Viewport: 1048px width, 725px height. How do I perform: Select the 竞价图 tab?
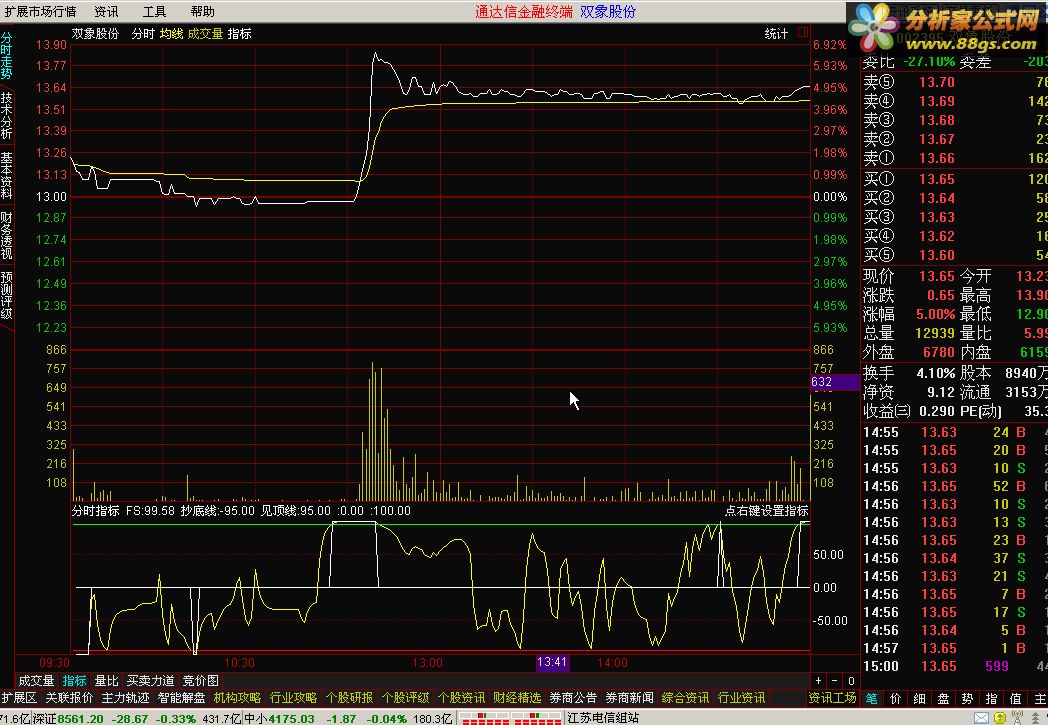click(201, 681)
